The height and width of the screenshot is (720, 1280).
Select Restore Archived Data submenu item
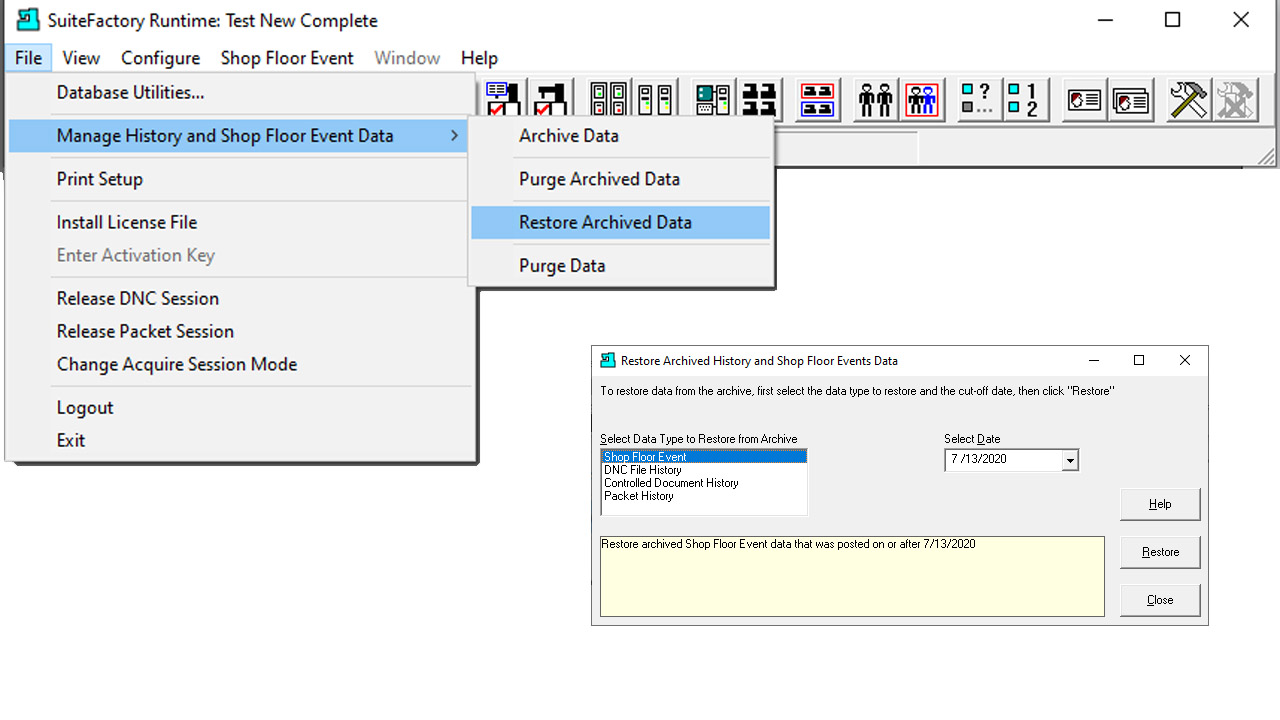(621, 222)
